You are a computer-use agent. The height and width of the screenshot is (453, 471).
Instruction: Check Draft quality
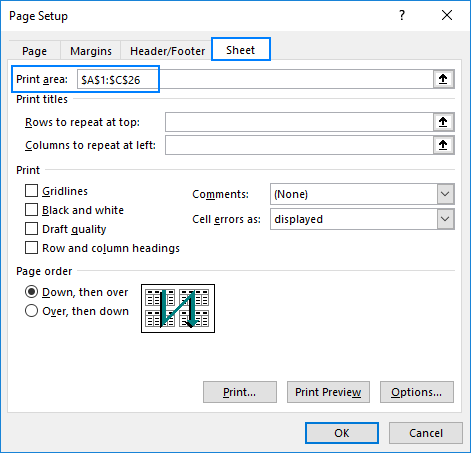coord(31,229)
